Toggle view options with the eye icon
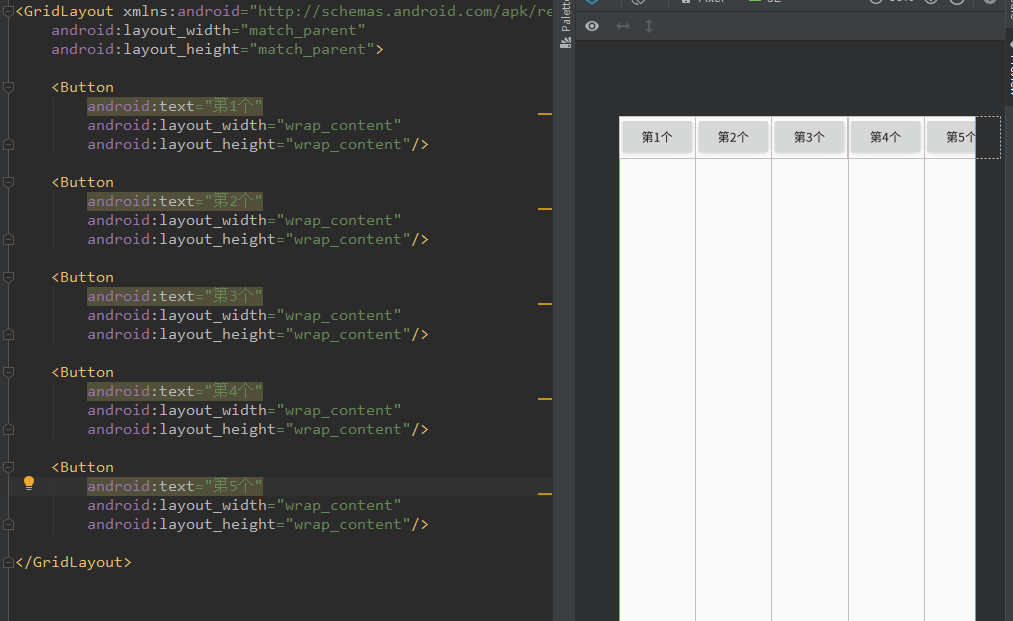 tap(592, 26)
